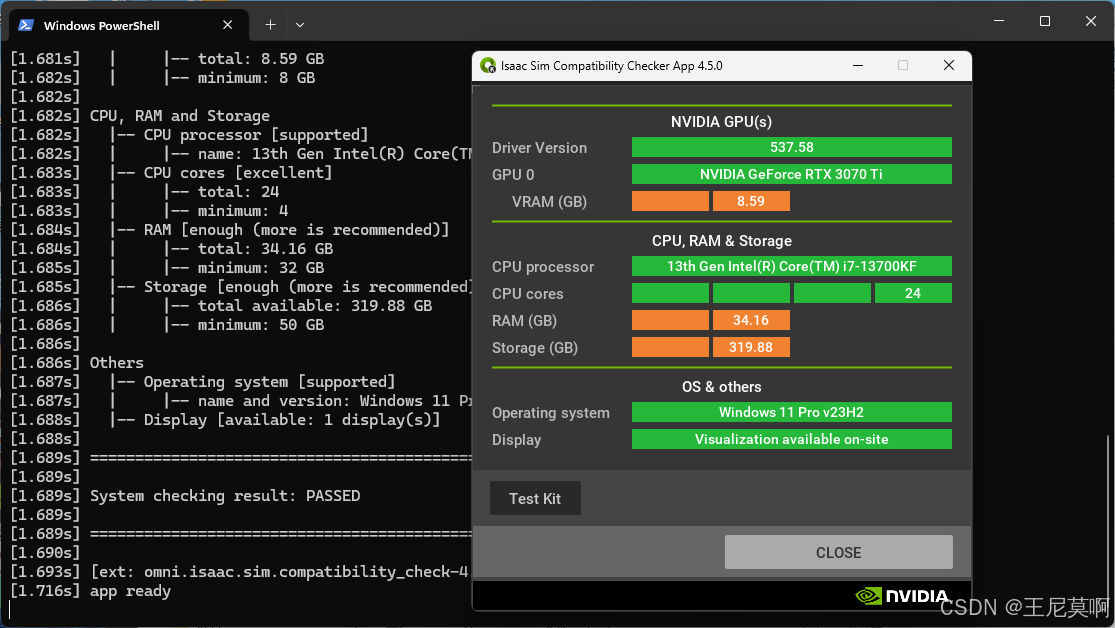Minimize the Isaac Sim Compatibility Checker window

[x=858, y=65]
